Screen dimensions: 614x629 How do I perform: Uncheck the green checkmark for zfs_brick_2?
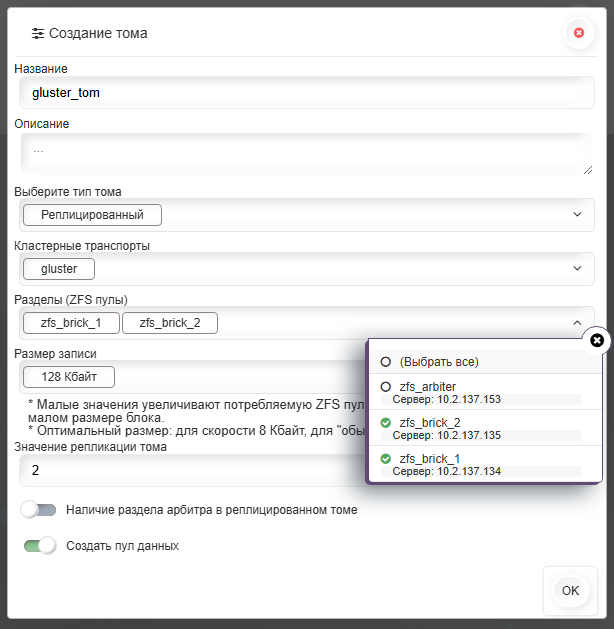click(x=385, y=422)
